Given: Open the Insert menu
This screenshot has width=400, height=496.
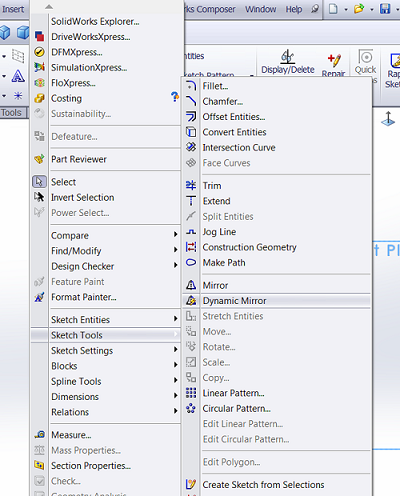Looking at the screenshot, I should tap(13, 9).
